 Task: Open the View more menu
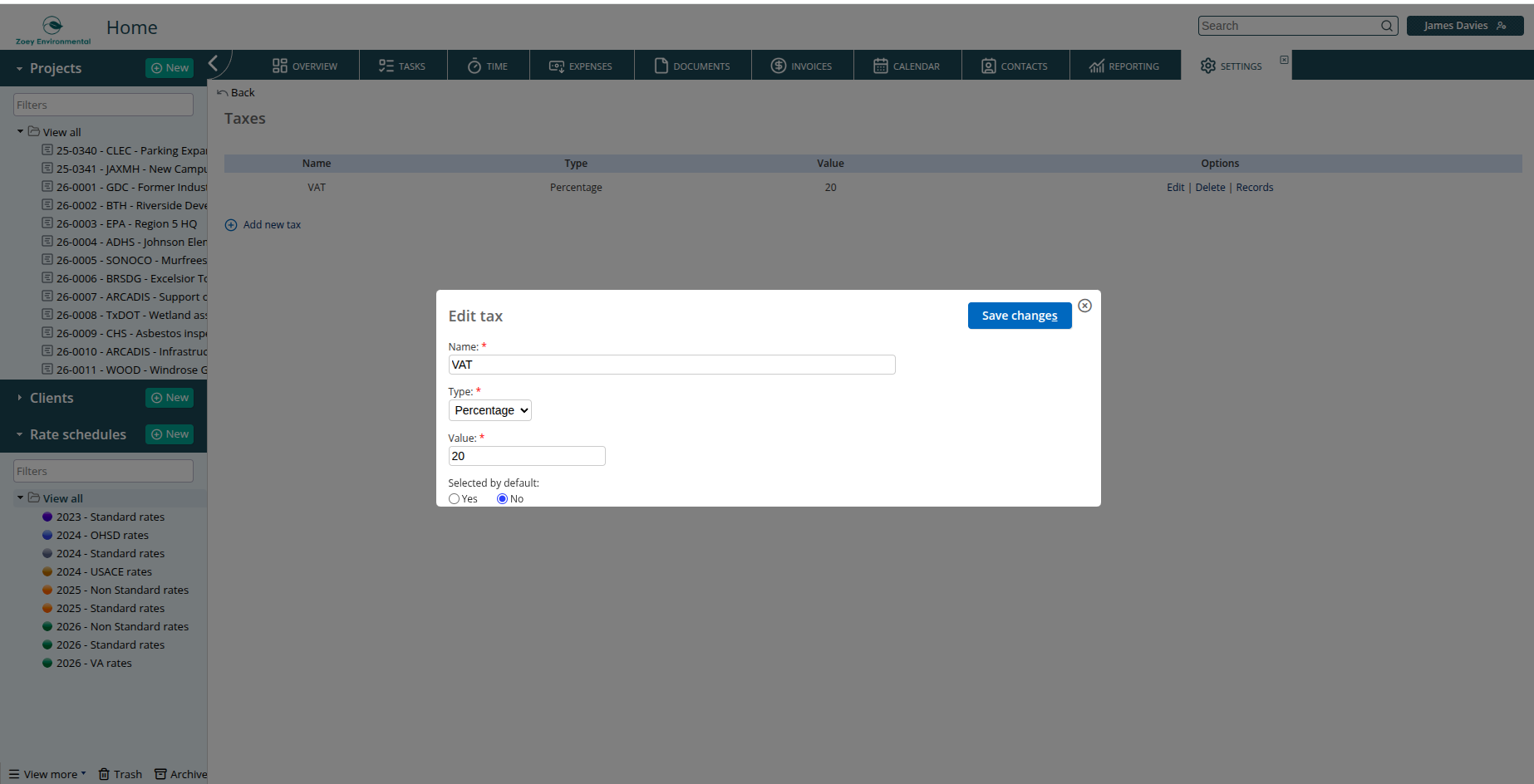click(x=47, y=774)
